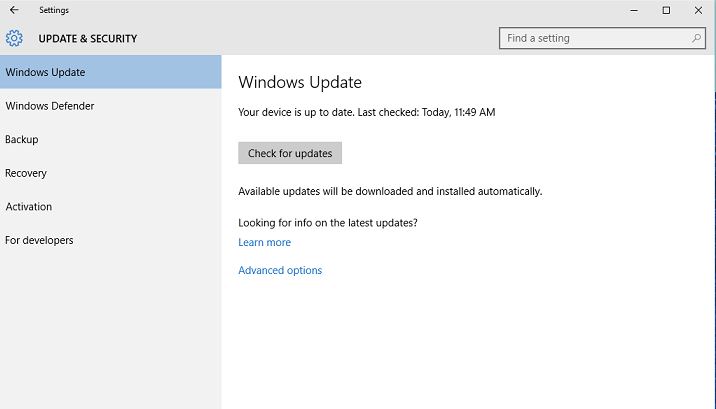The width and height of the screenshot is (716, 409).
Task: Close the Settings window
Action: point(698,10)
